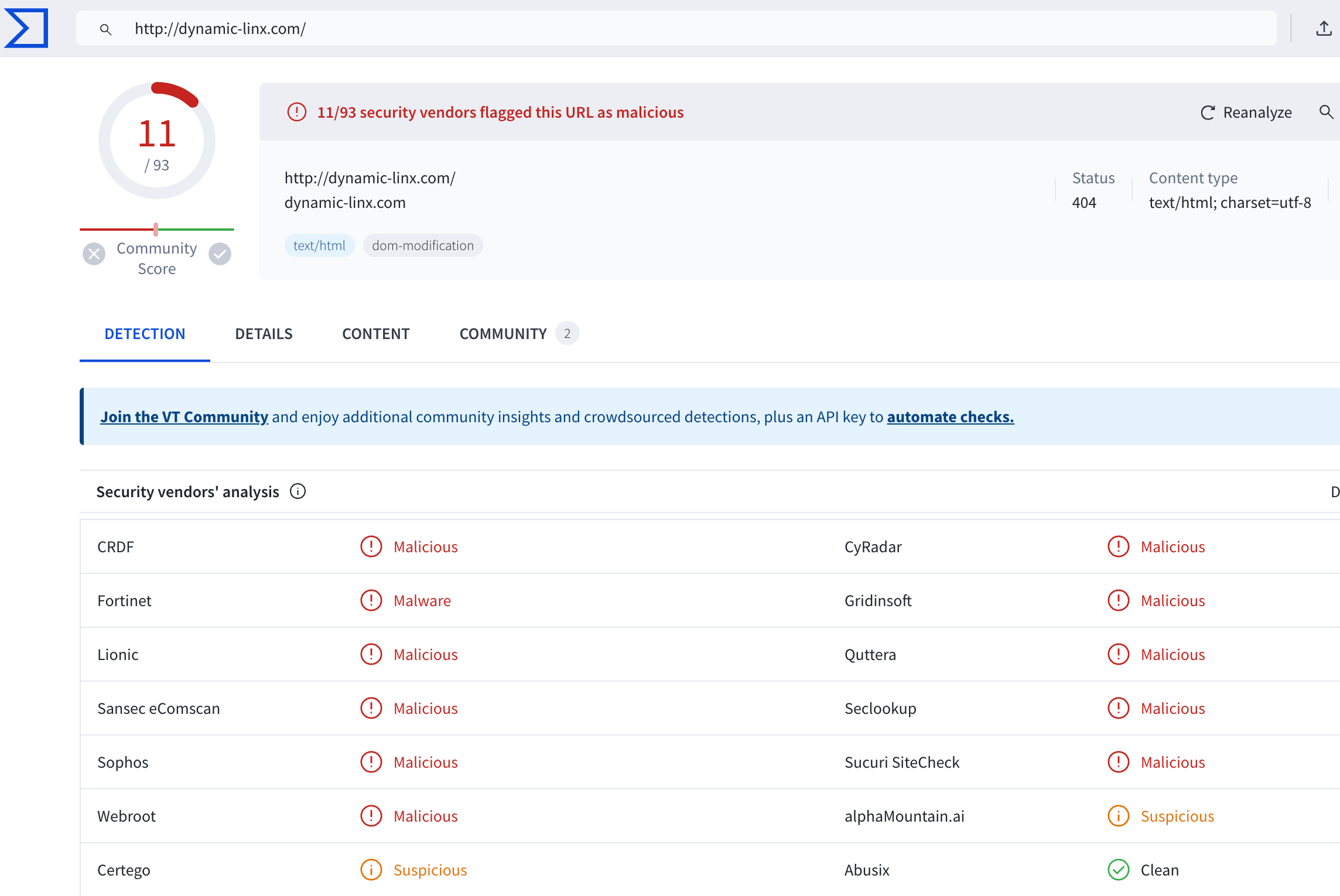Screen dimensions: 1340x896
Task: Click Abusix clean checkmark icon
Action: 1119,870
